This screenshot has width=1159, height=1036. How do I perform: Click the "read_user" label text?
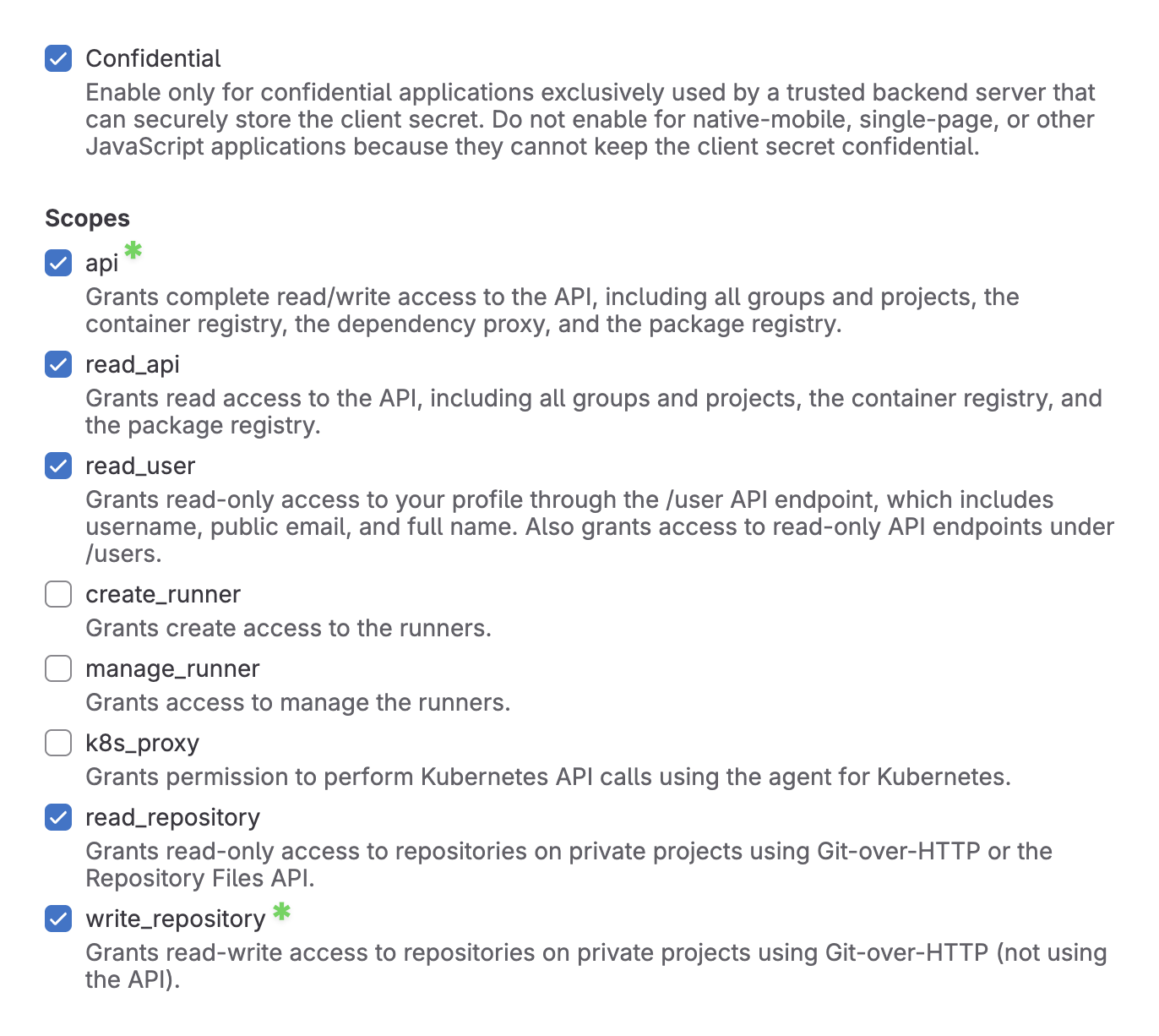[140, 466]
